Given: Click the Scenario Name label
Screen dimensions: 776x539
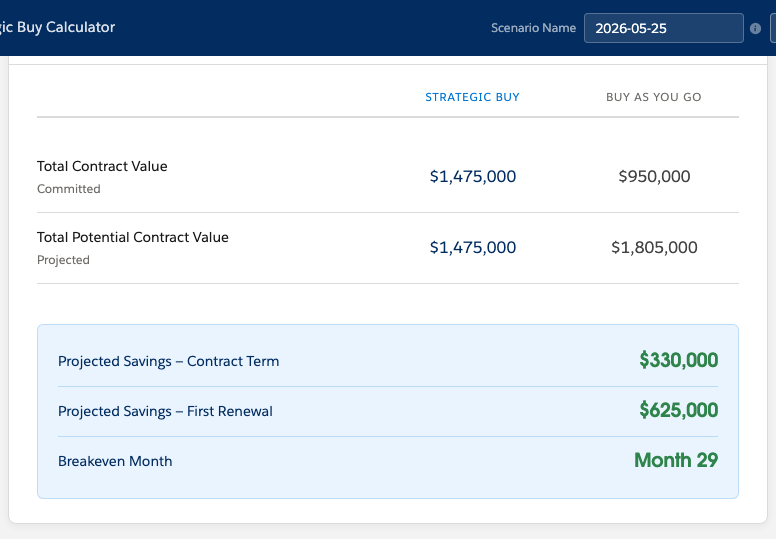Looking at the screenshot, I should pyautogui.click(x=534, y=28).
